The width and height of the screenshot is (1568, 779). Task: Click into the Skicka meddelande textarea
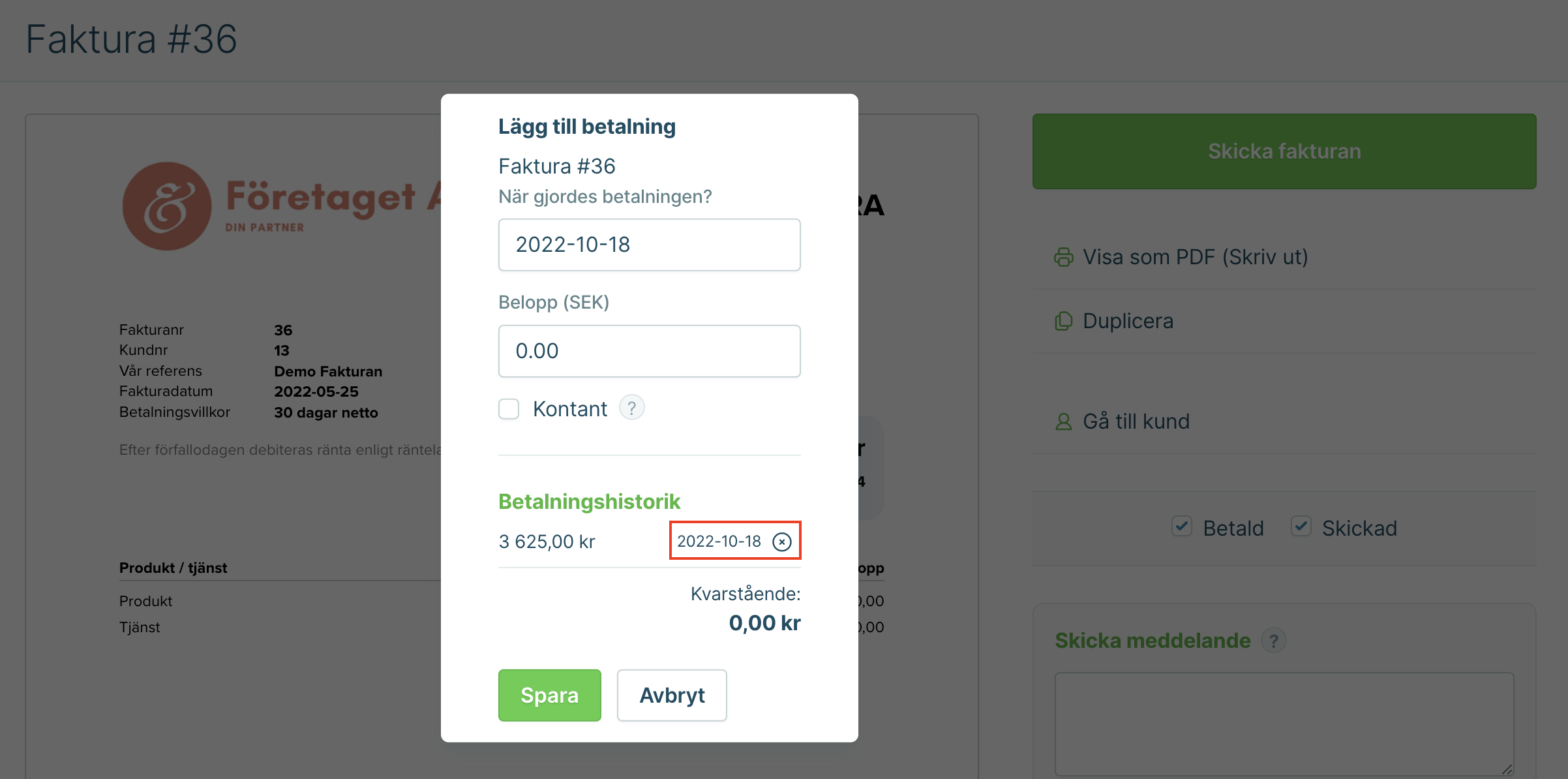1284,724
